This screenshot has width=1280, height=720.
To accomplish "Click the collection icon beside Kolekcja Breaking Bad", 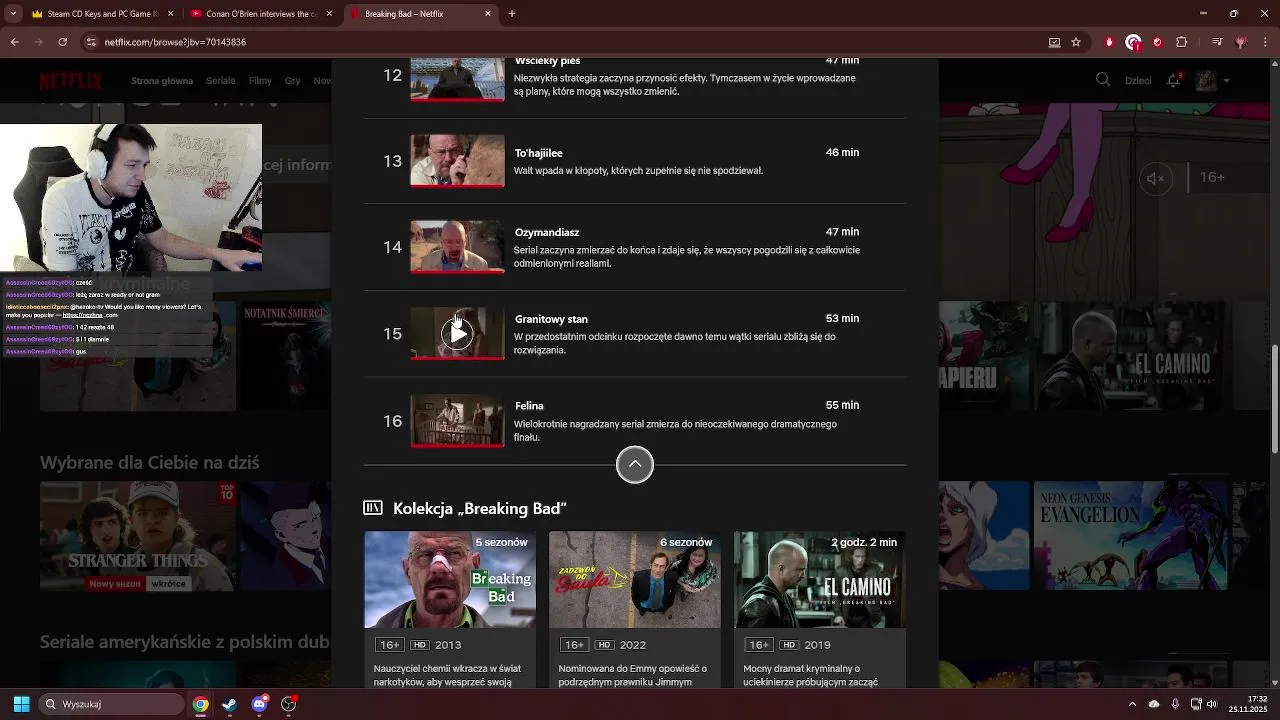I will [x=373, y=508].
